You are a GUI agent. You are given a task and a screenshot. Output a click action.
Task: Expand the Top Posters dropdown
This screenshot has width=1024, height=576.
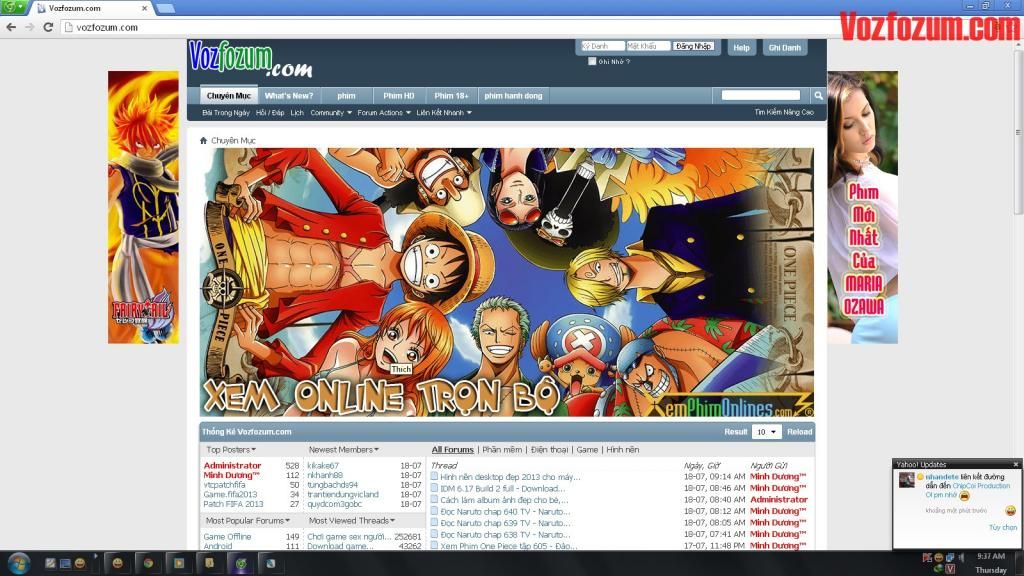point(231,450)
